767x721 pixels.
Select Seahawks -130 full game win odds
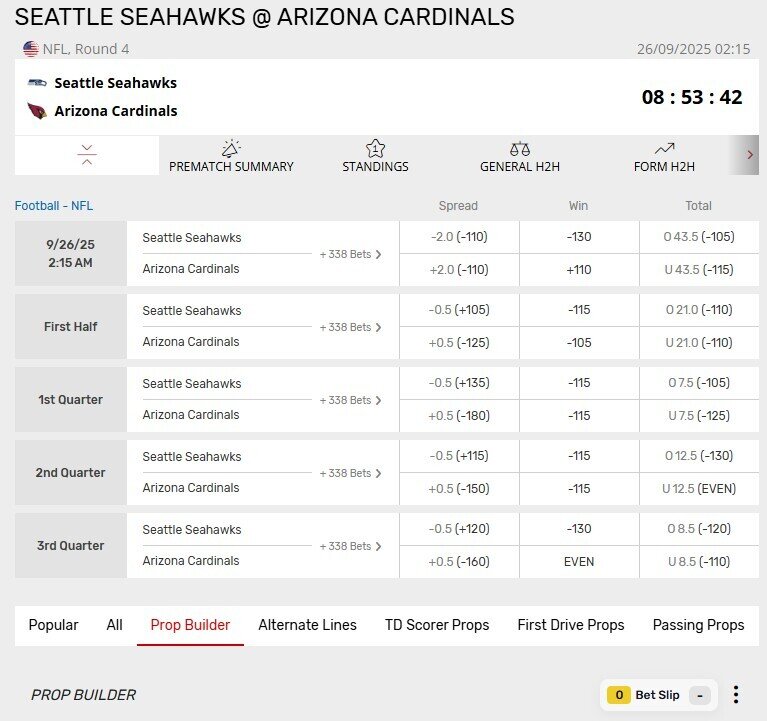click(578, 238)
